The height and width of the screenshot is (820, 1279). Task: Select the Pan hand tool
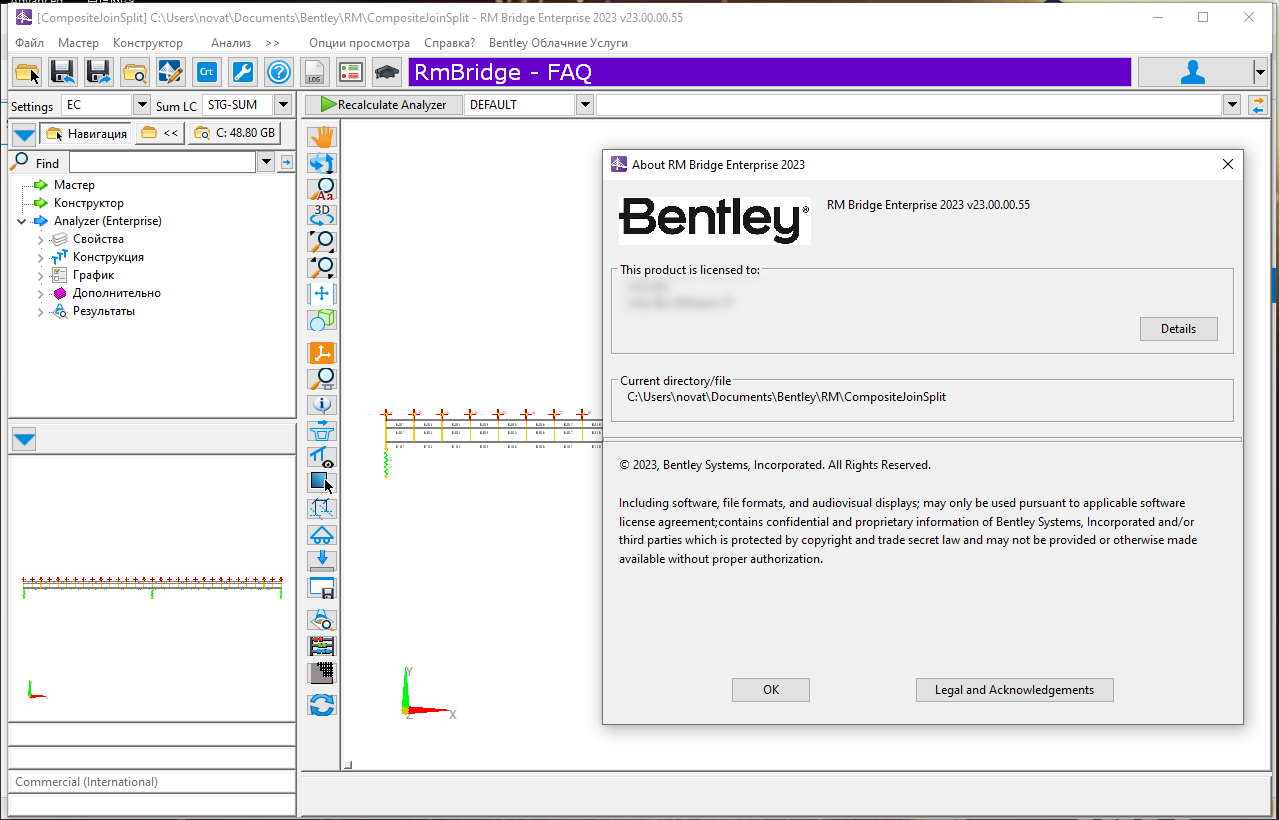(x=322, y=137)
